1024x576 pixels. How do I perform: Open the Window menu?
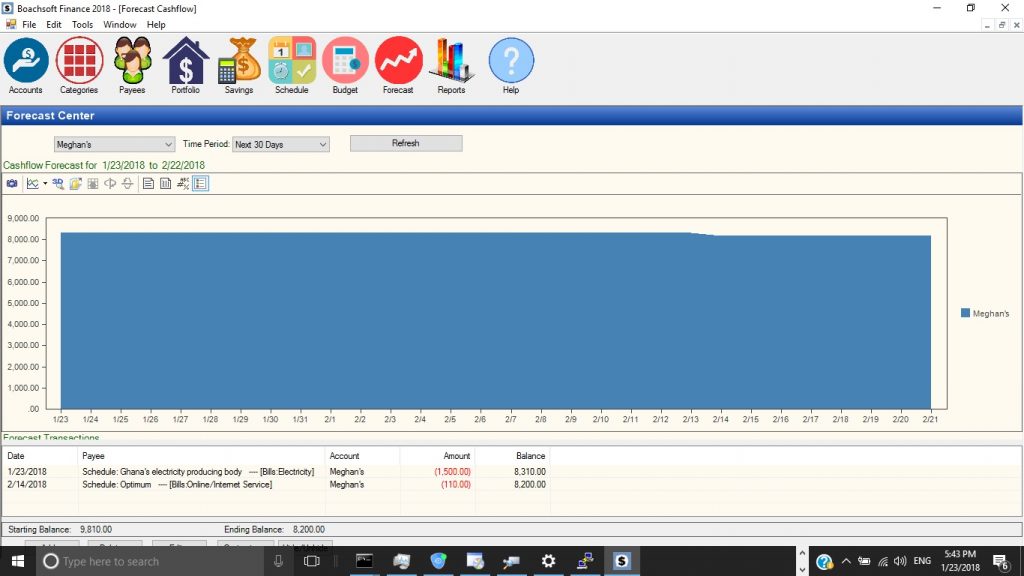pos(120,25)
